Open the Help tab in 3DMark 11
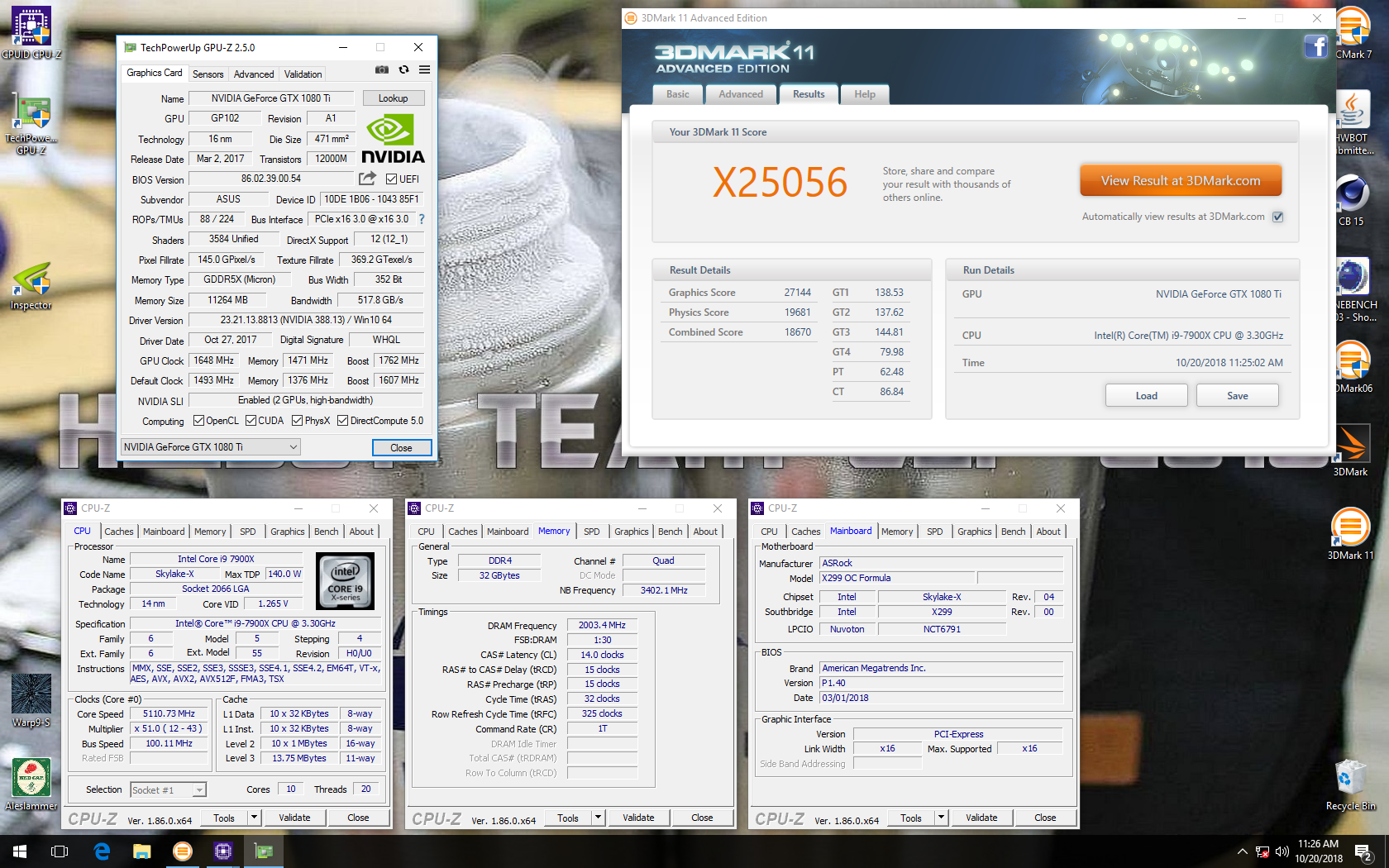Image resolution: width=1389 pixels, height=868 pixels. click(865, 94)
